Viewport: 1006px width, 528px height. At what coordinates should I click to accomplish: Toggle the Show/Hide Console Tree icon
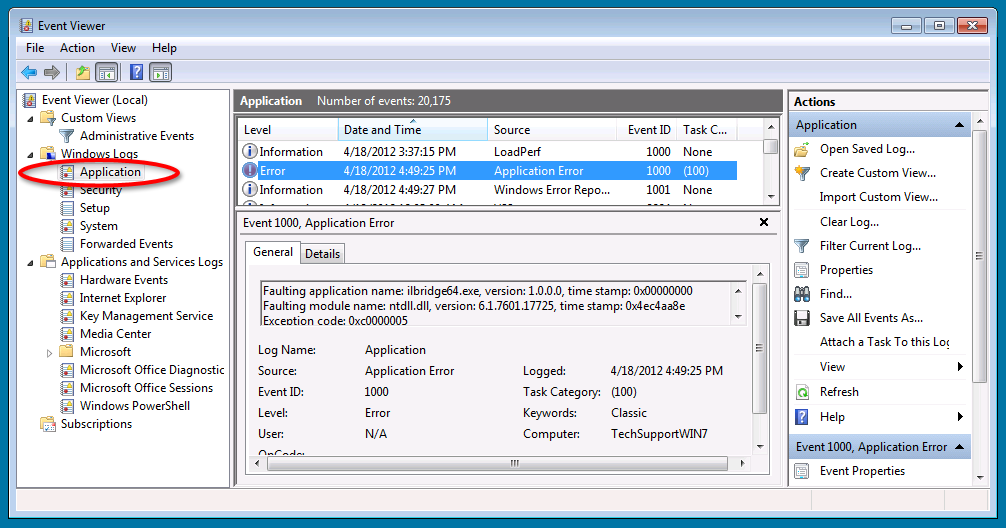coord(107,72)
